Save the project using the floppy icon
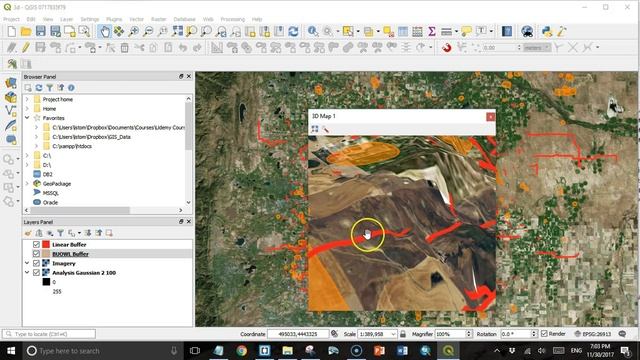The width and height of the screenshot is (640, 360). point(40,31)
